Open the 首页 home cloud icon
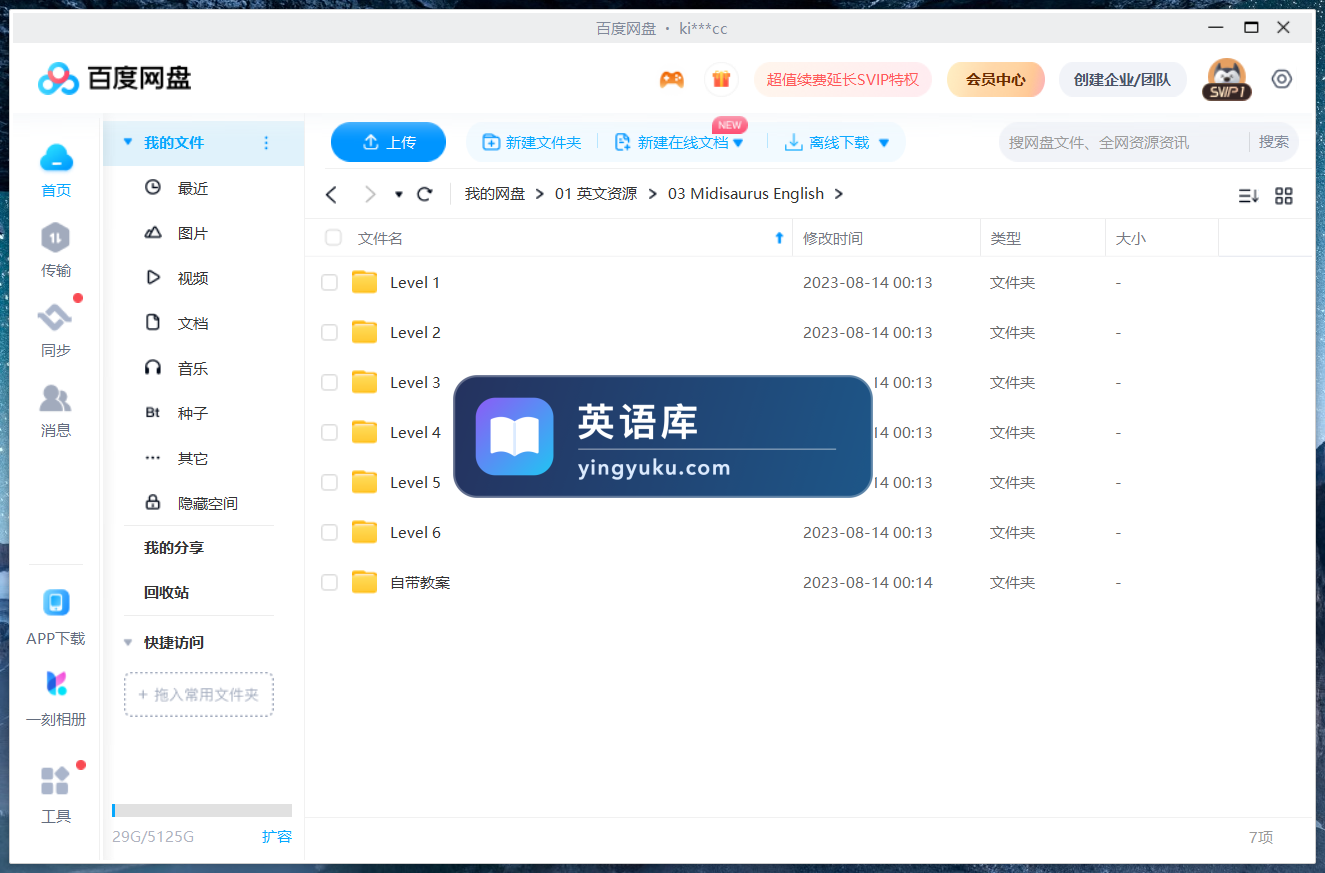This screenshot has height=873, width=1325. click(x=56, y=158)
